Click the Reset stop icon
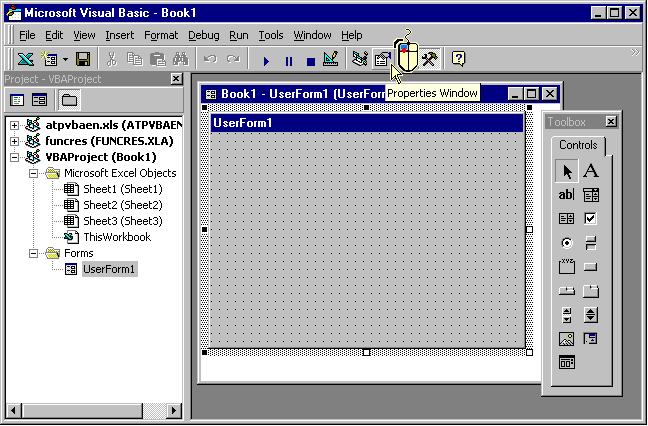The height and width of the screenshot is (426, 648). [311, 62]
